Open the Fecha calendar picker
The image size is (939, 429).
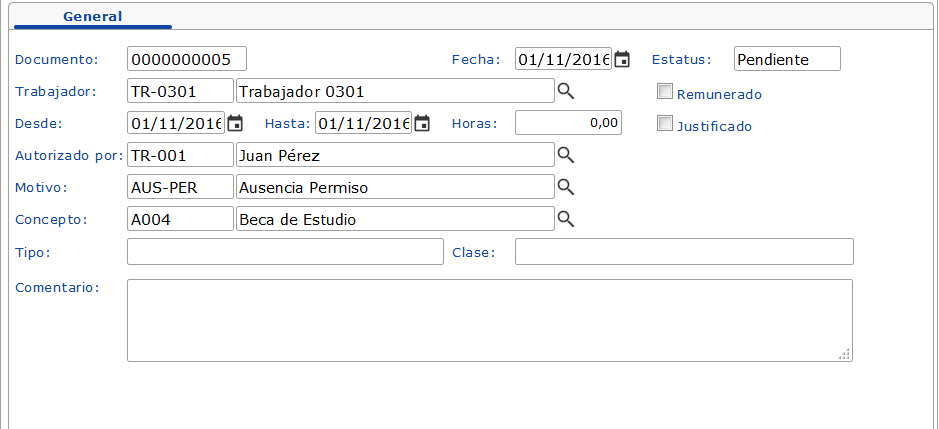click(x=622, y=59)
